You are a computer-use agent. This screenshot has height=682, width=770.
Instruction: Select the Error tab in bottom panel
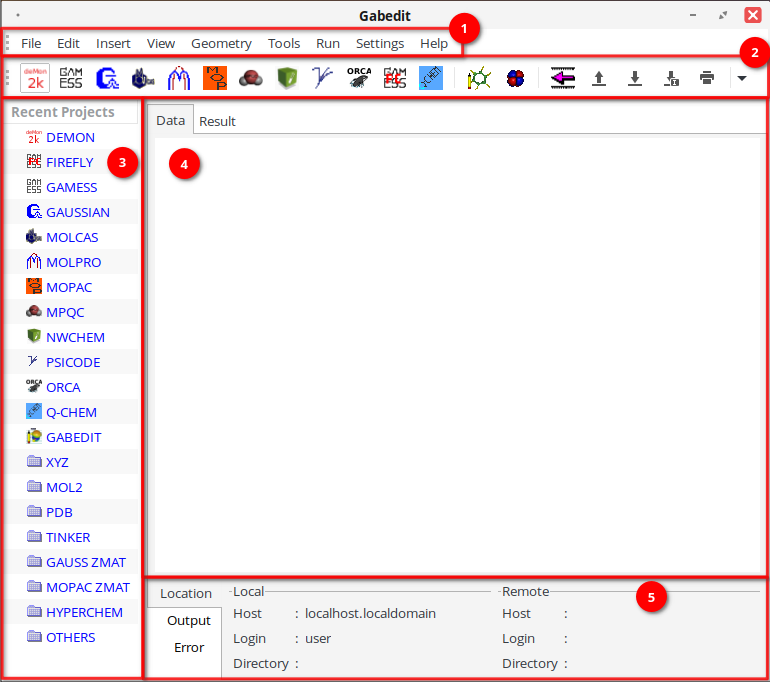pos(189,647)
